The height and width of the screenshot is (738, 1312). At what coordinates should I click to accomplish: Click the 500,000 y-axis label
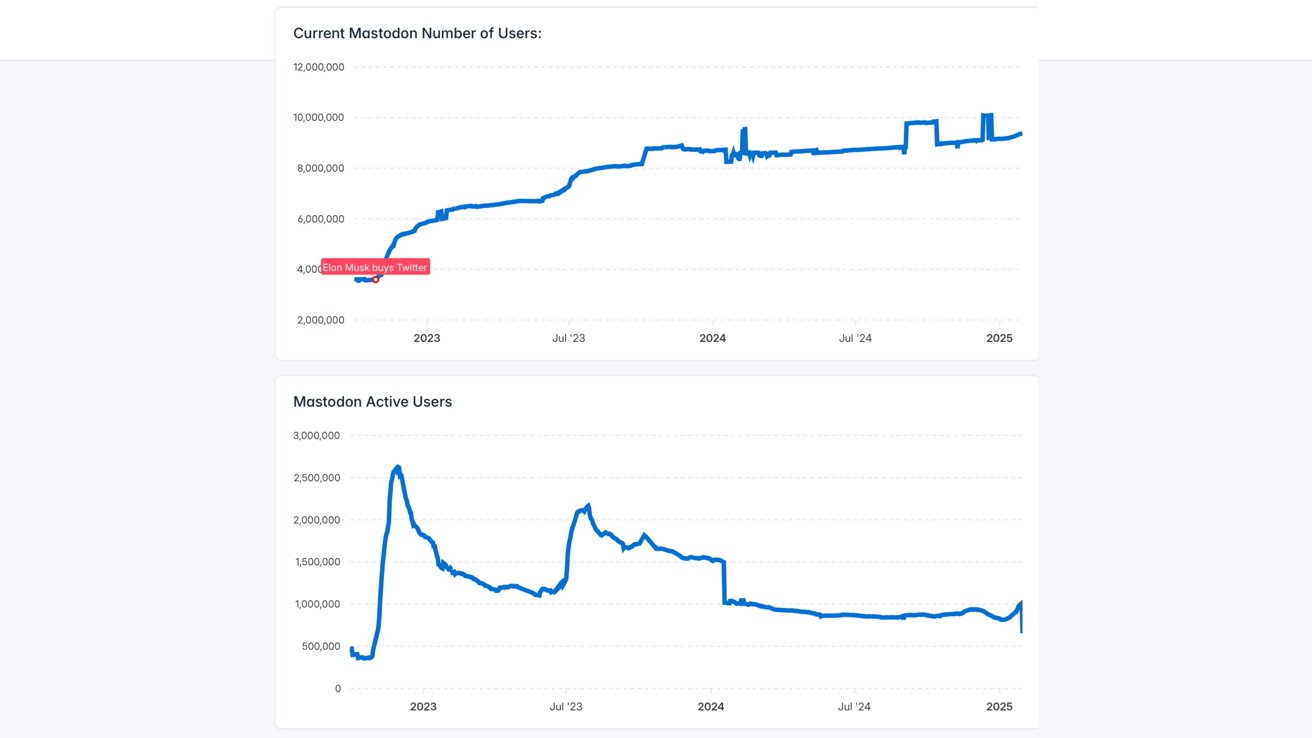pyautogui.click(x=320, y=646)
